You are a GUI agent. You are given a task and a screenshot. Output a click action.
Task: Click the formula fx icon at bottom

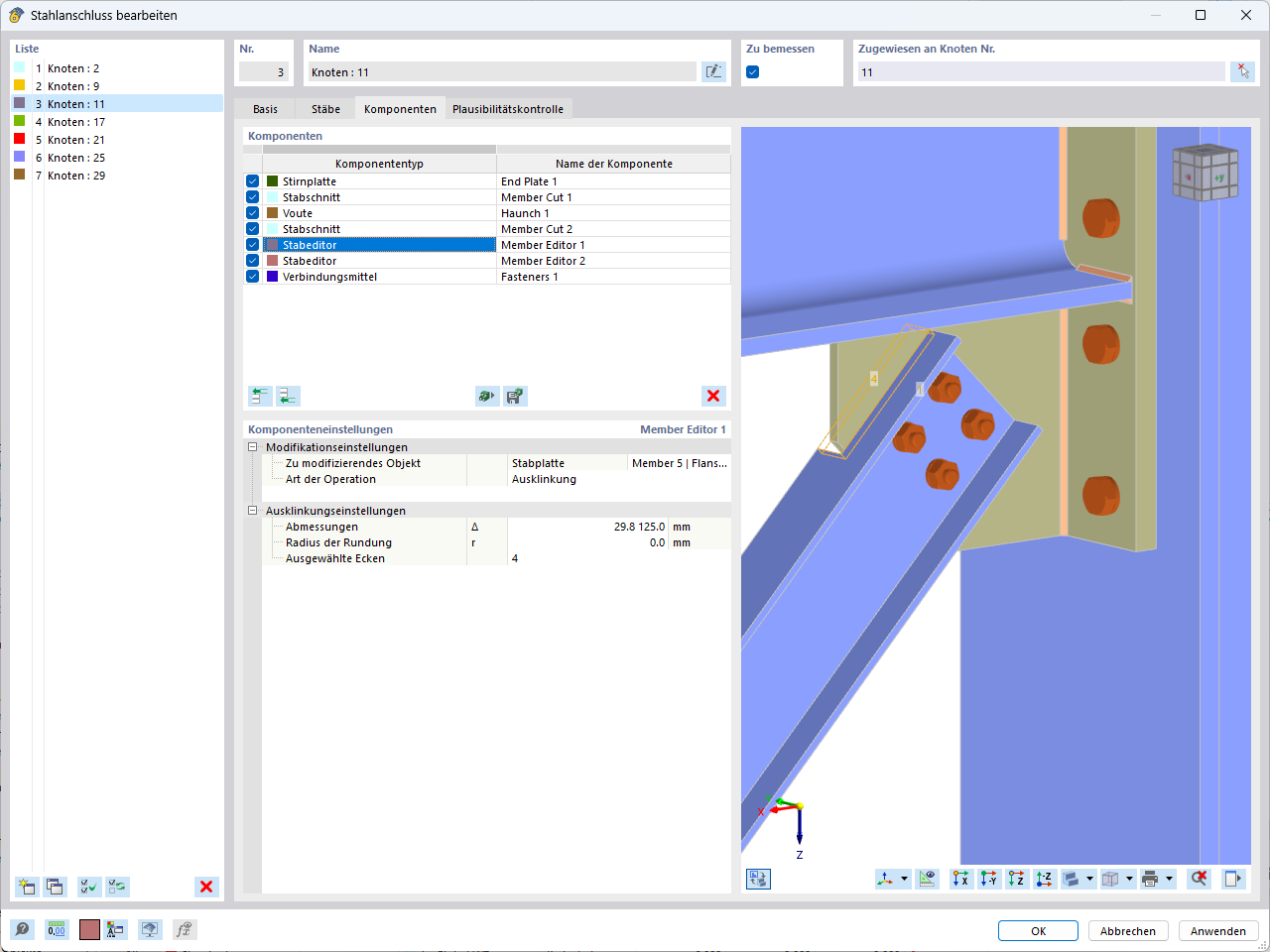pyautogui.click(x=184, y=929)
